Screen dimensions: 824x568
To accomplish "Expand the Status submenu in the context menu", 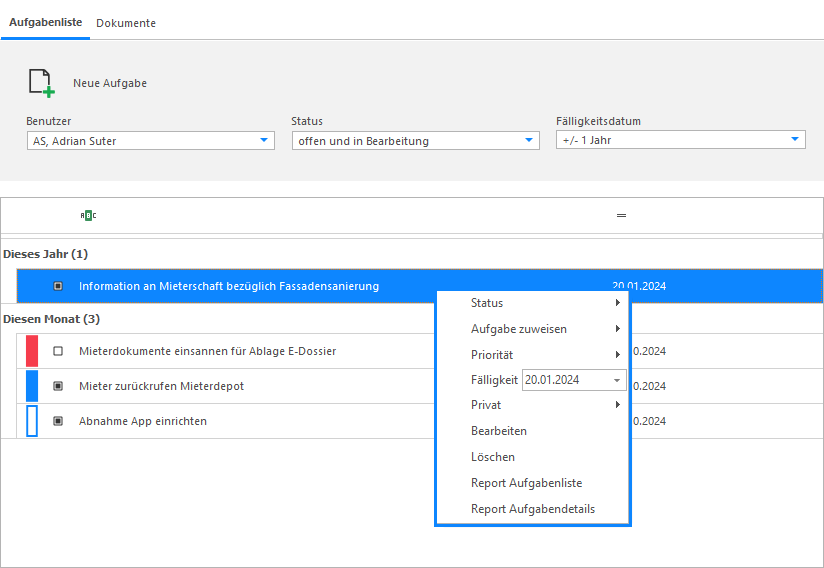I will [533, 303].
